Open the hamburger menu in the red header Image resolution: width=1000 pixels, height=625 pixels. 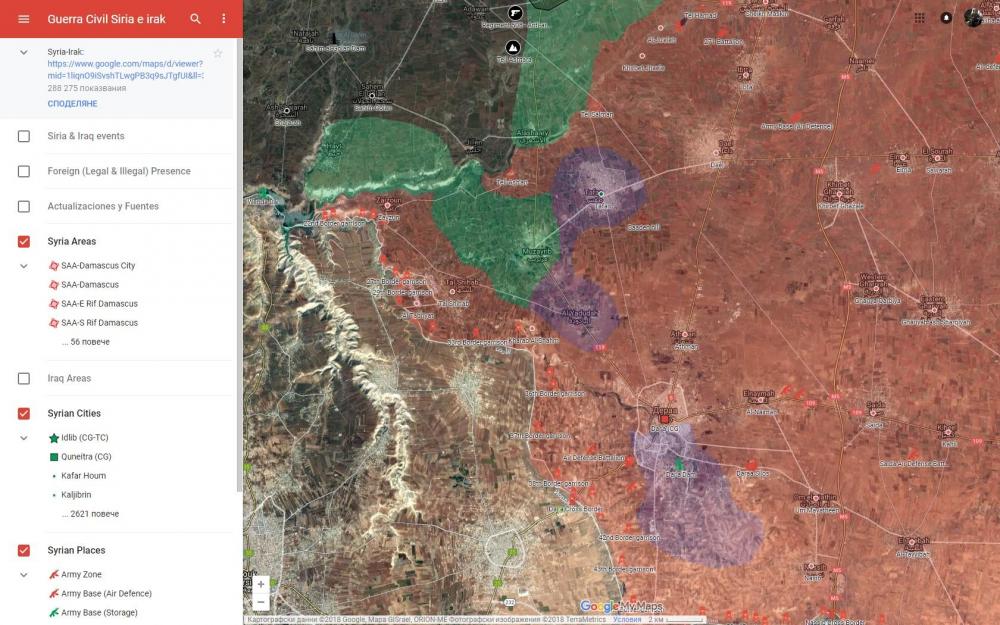pos(24,19)
